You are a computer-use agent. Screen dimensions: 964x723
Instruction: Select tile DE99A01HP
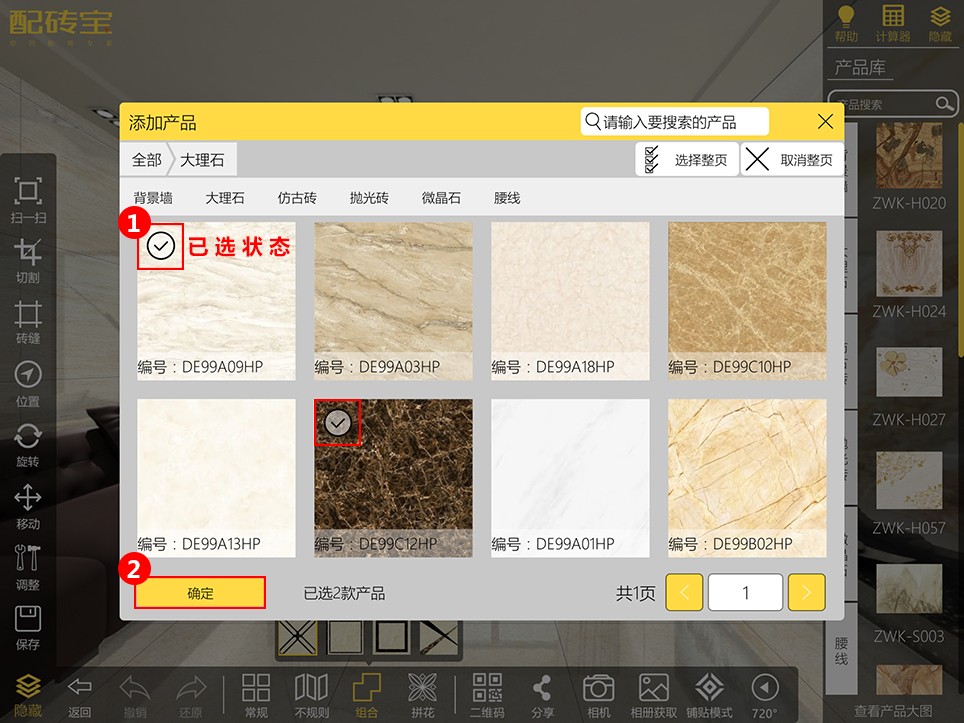[570, 478]
